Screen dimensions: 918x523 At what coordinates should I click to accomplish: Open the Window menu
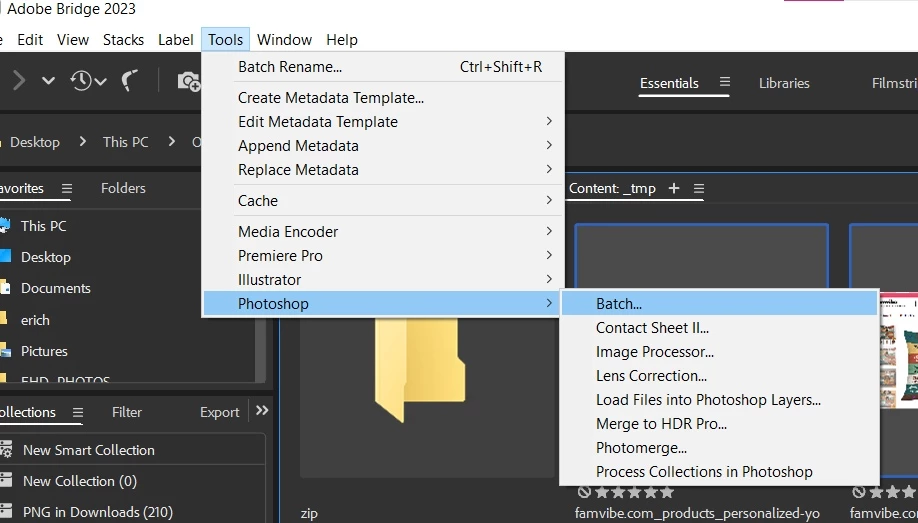tap(285, 40)
